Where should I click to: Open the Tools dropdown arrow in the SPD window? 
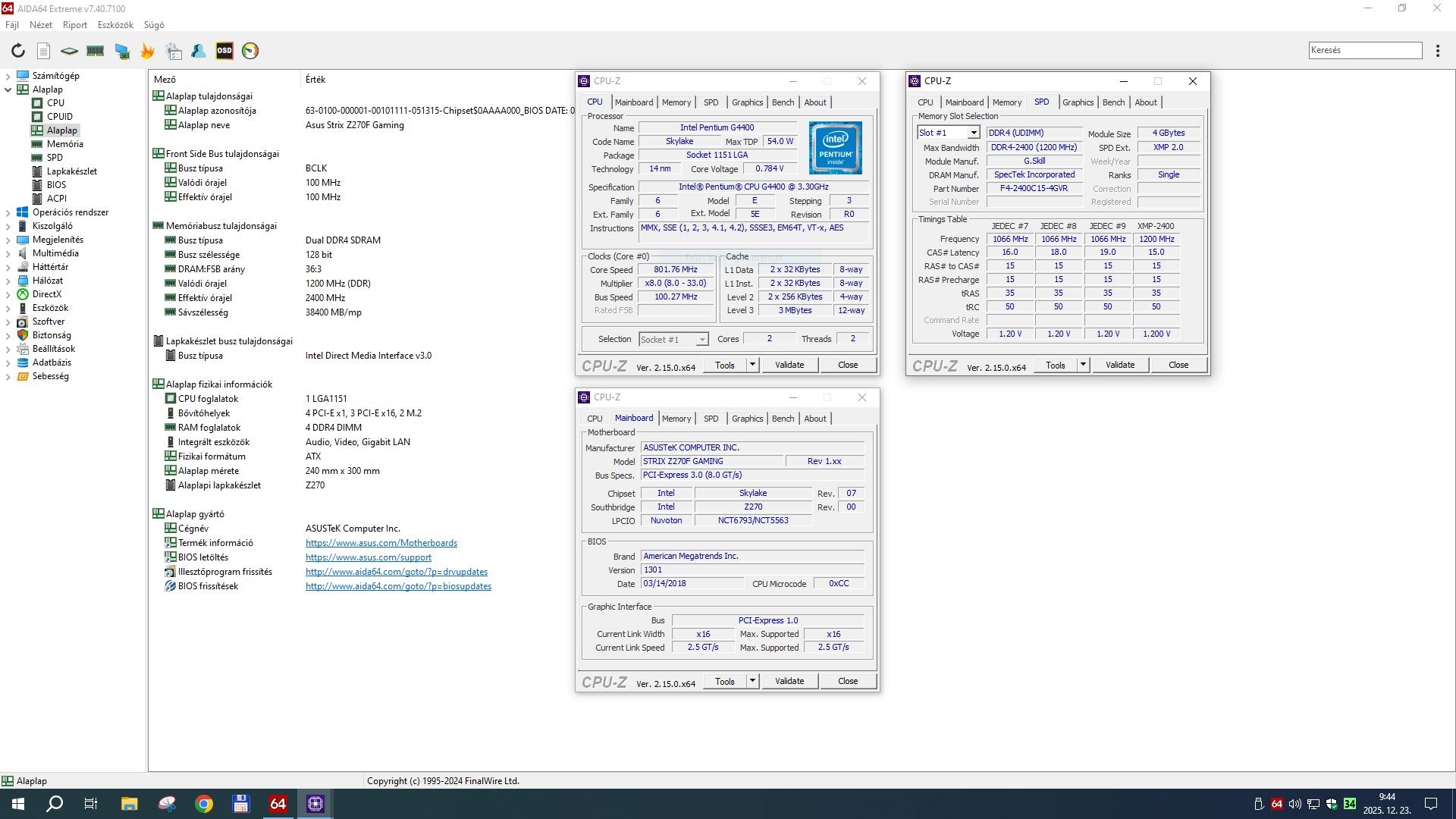(x=1083, y=365)
